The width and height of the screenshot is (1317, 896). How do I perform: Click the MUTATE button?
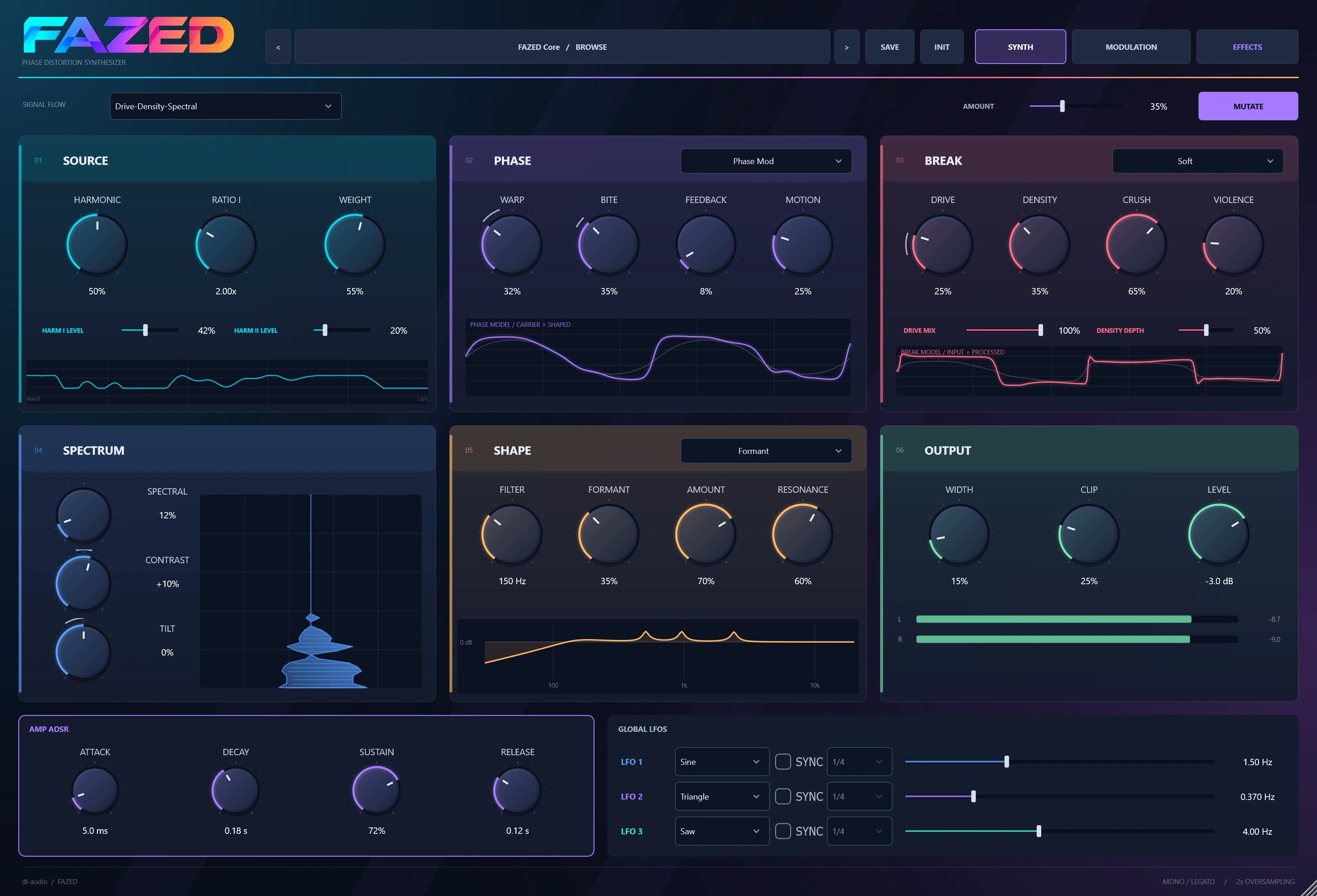click(1248, 106)
